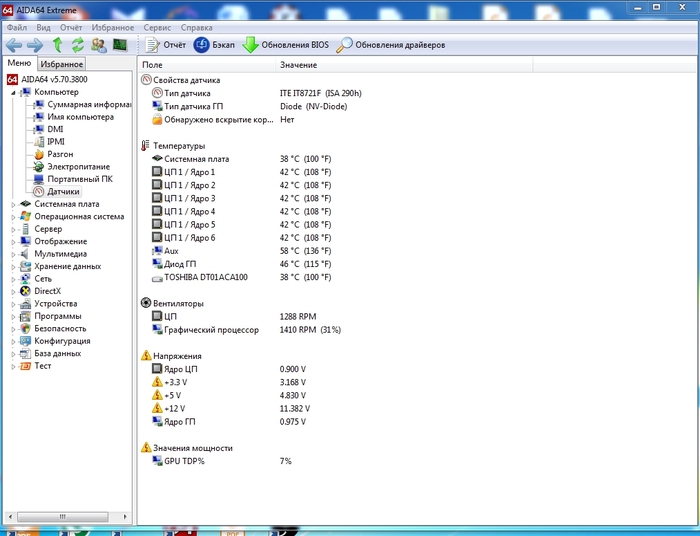Expand the Операционная система tree node
This screenshot has width=700, height=536.
(13, 217)
